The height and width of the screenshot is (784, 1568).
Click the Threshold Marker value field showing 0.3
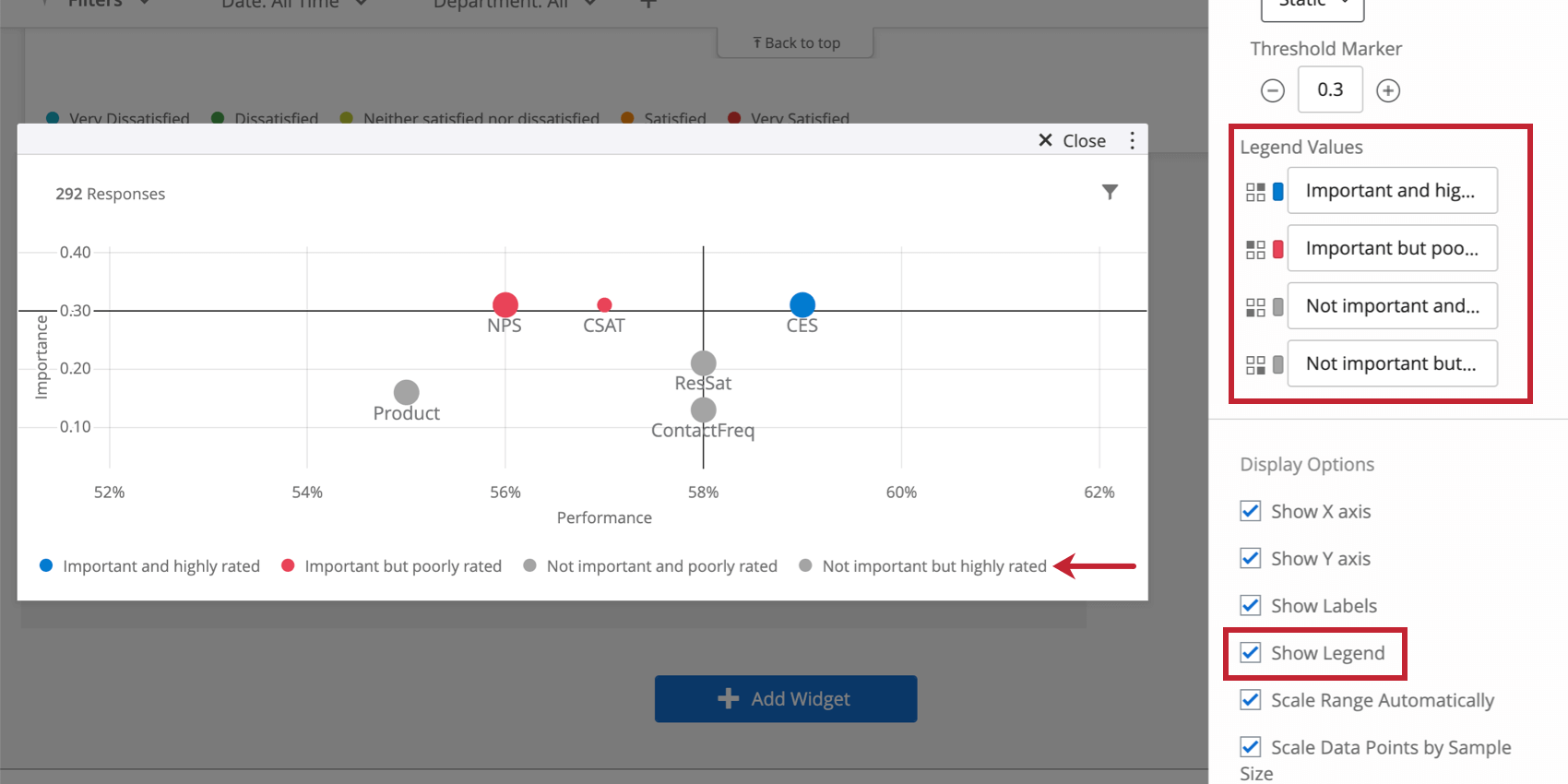(x=1330, y=89)
